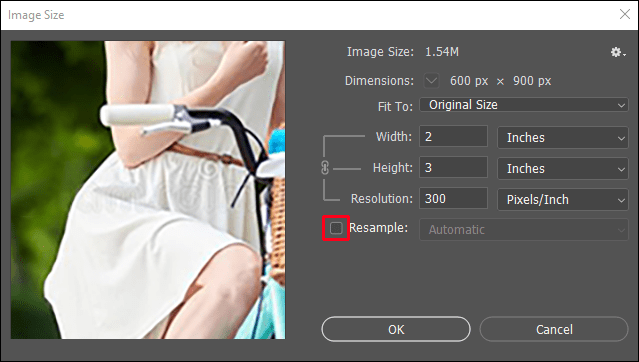Click the Height input field
The height and width of the screenshot is (362, 639).
pyautogui.click(x=454, y=168)
